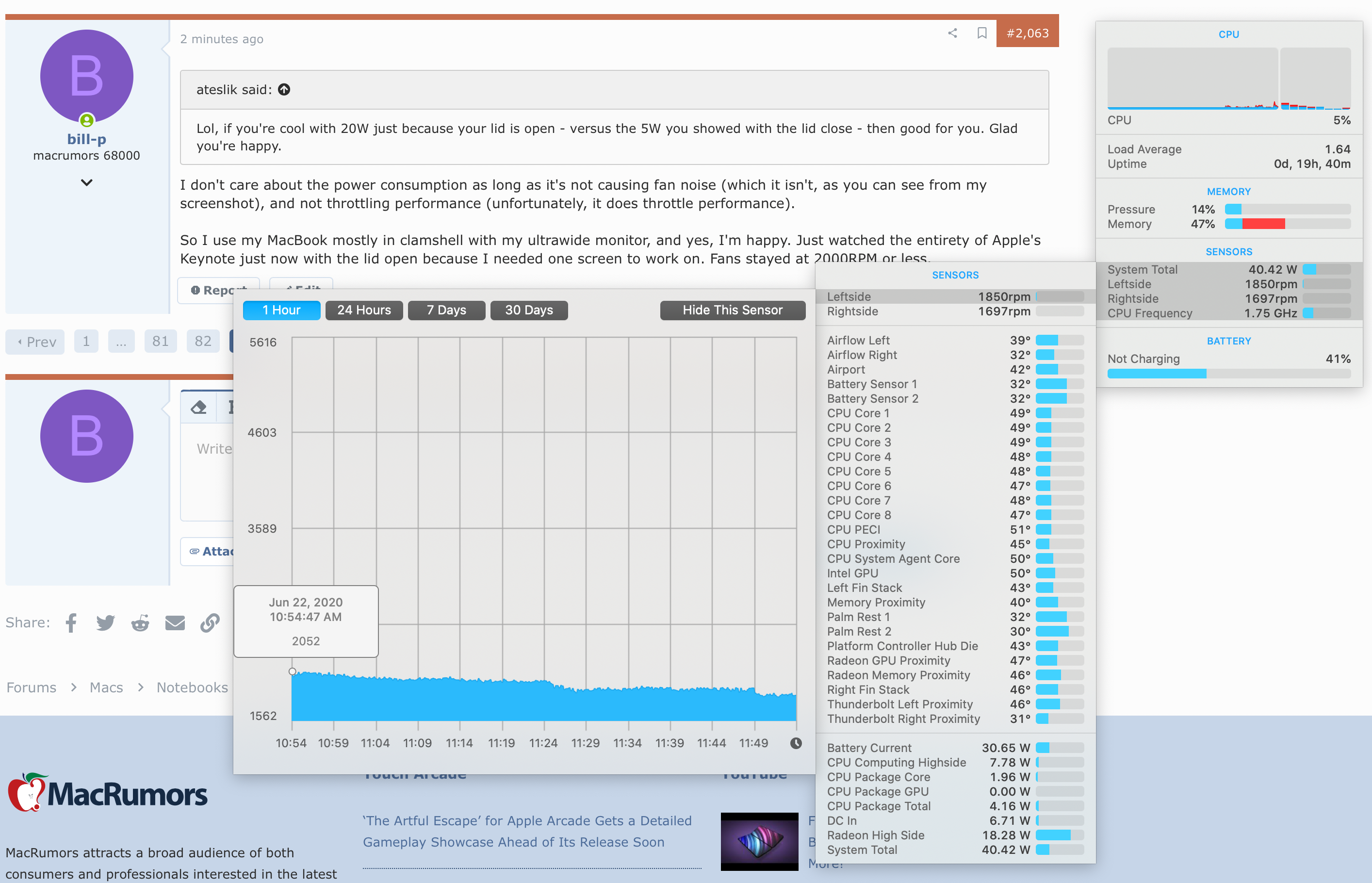This screenshot has height=883, width=1372.
Task: Share via the Twitter icon
Action: pos(105,622)
